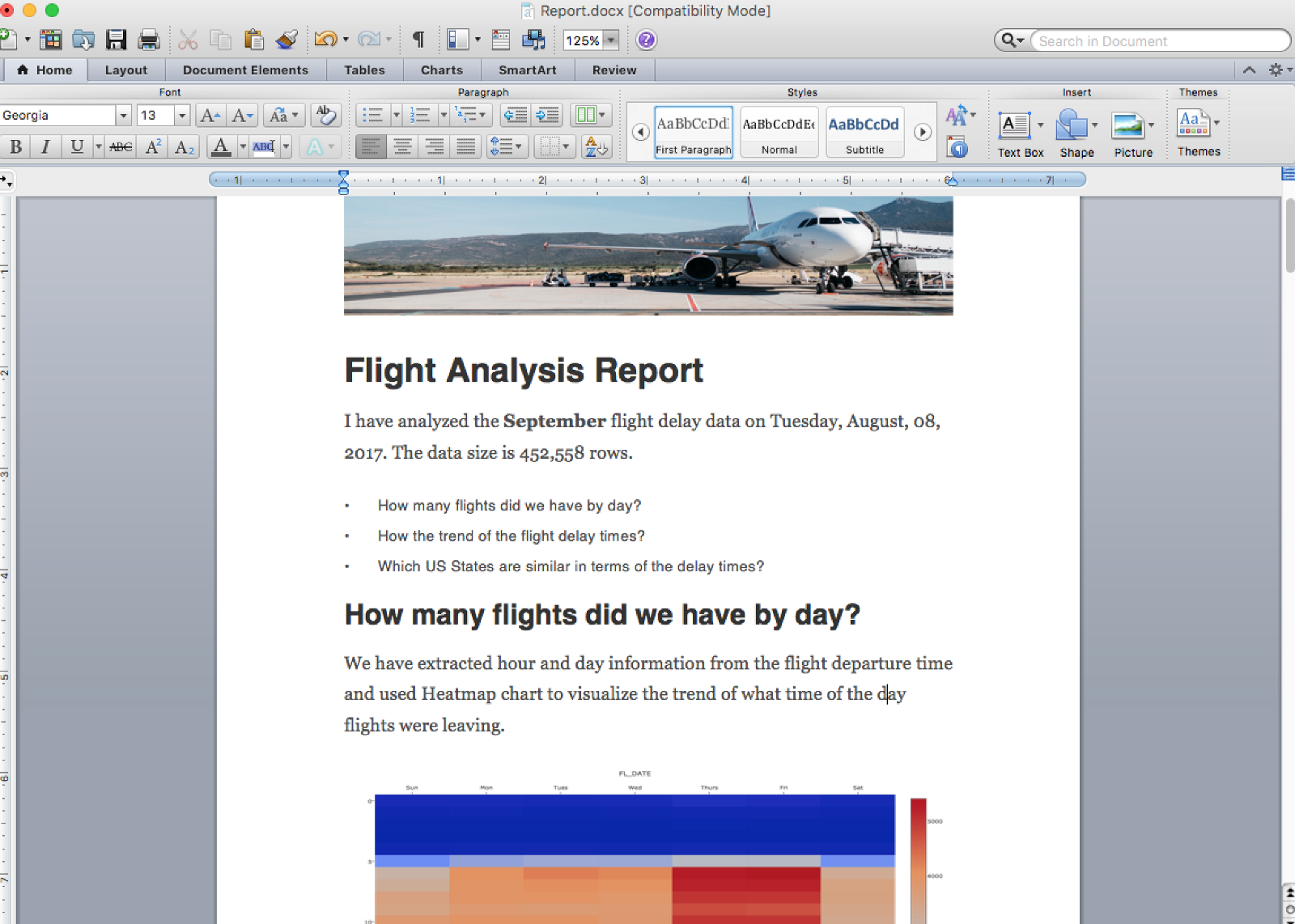Viewport: 1295px width, 924px height.
Task: Apply the Normal style
Action: click(x=779, y=132)
